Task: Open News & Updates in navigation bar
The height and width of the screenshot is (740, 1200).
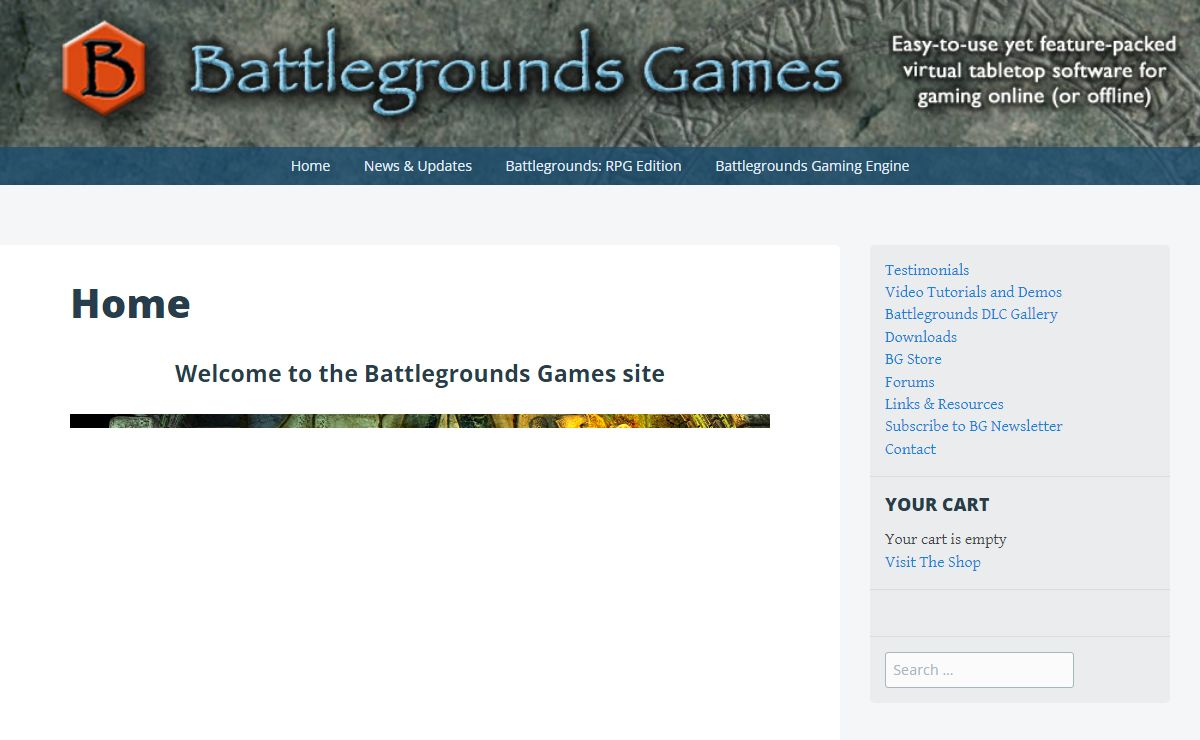Action: click(x=418, y=166)
